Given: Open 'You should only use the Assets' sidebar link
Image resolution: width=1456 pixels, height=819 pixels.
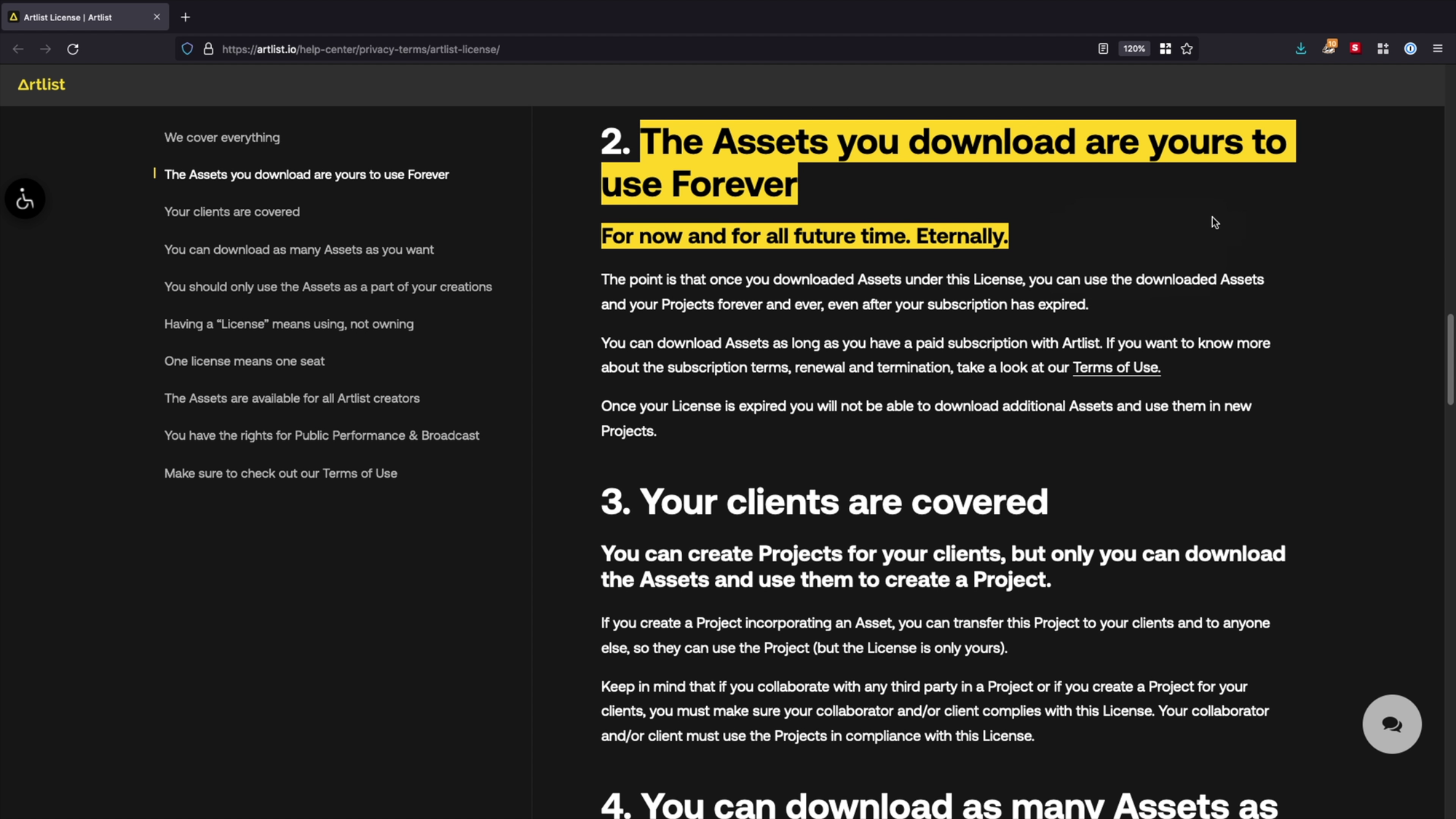Looking at the screenshot, I should 328,287.
